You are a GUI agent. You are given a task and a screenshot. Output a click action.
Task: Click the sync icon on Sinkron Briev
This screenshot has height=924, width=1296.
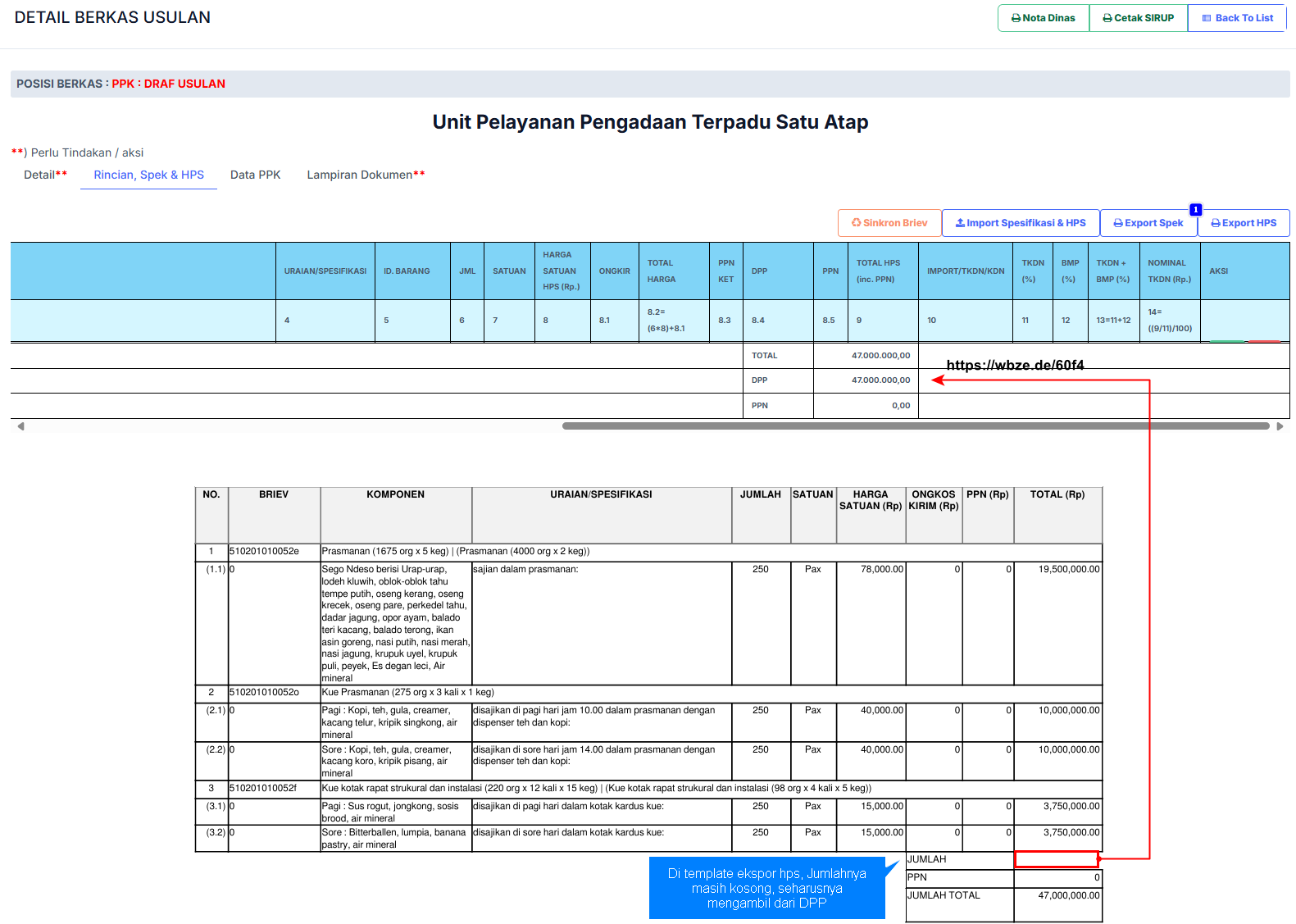[856, 223]
